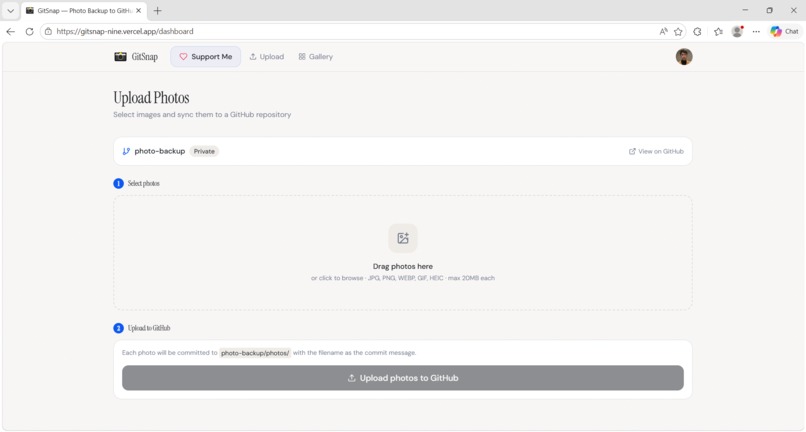Open browser Settings and more menu
Viewport: 806px width, 432px height.
pyautogui.click(x=756, y=31)
